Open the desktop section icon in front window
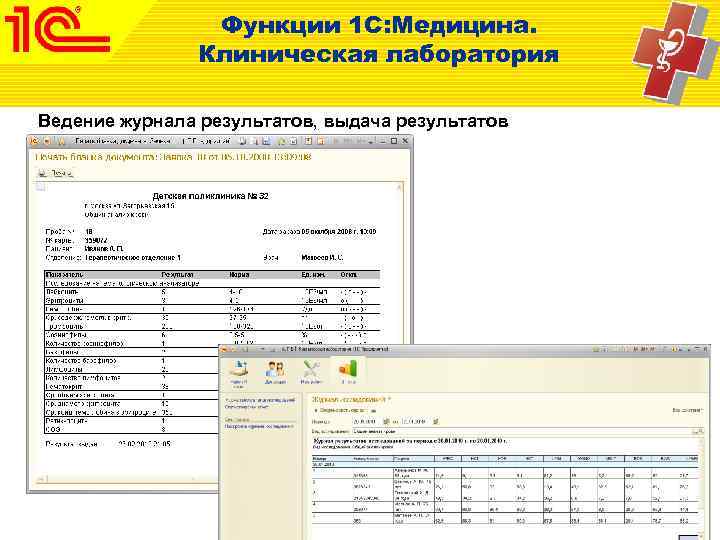This screenshot has height=540, width=720. point(239,373)
